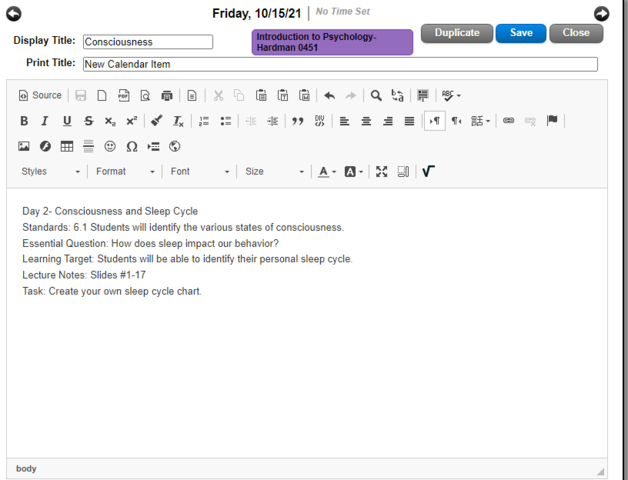Insert IFrame globe icon

pos(175,146)
